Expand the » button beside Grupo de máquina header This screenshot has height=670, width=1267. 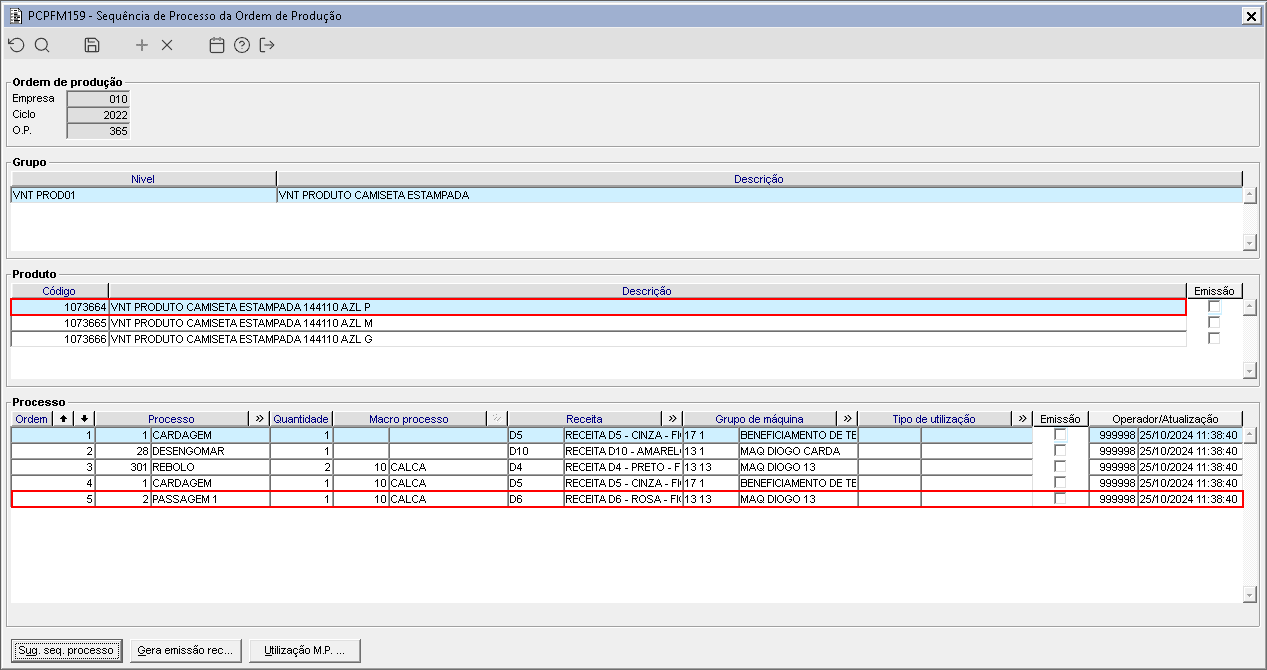(x=847, y=419)
